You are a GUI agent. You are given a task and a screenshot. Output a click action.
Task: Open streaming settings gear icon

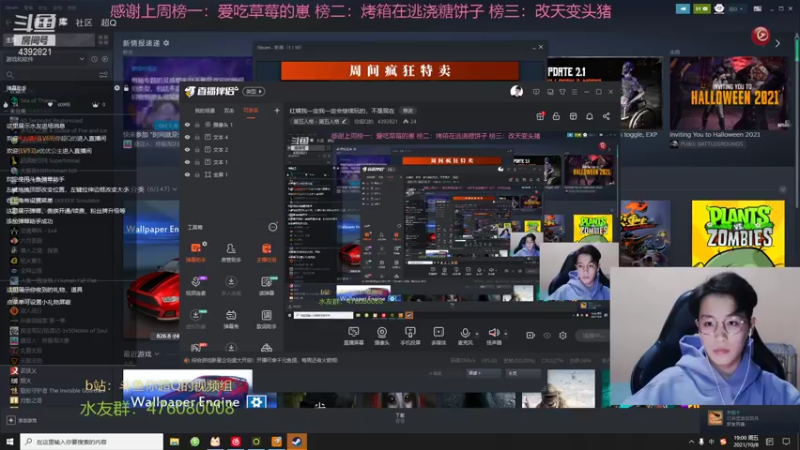pyautogui.click(x=563, y=335)
